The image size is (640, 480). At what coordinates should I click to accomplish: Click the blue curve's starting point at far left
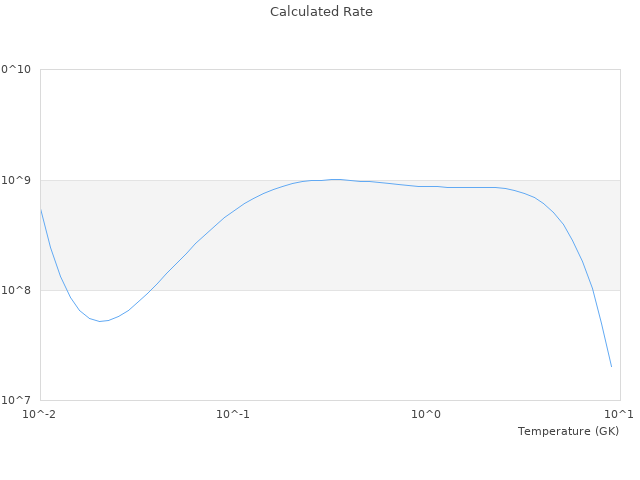click(x=41, y=209)
